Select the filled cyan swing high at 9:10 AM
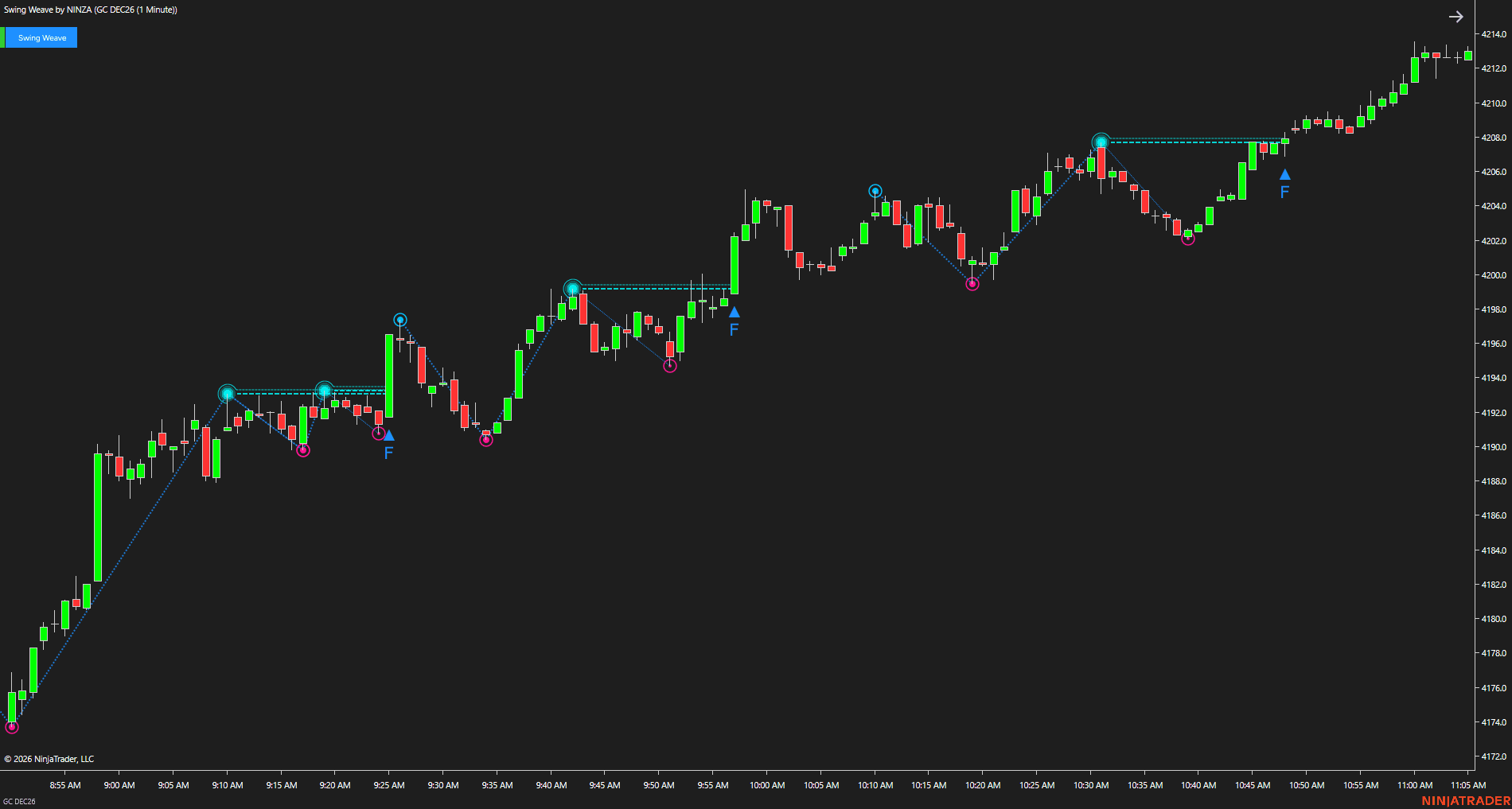Image resolution: width=1512 pixels, height=809 pixels. click(x=228, y=393)
